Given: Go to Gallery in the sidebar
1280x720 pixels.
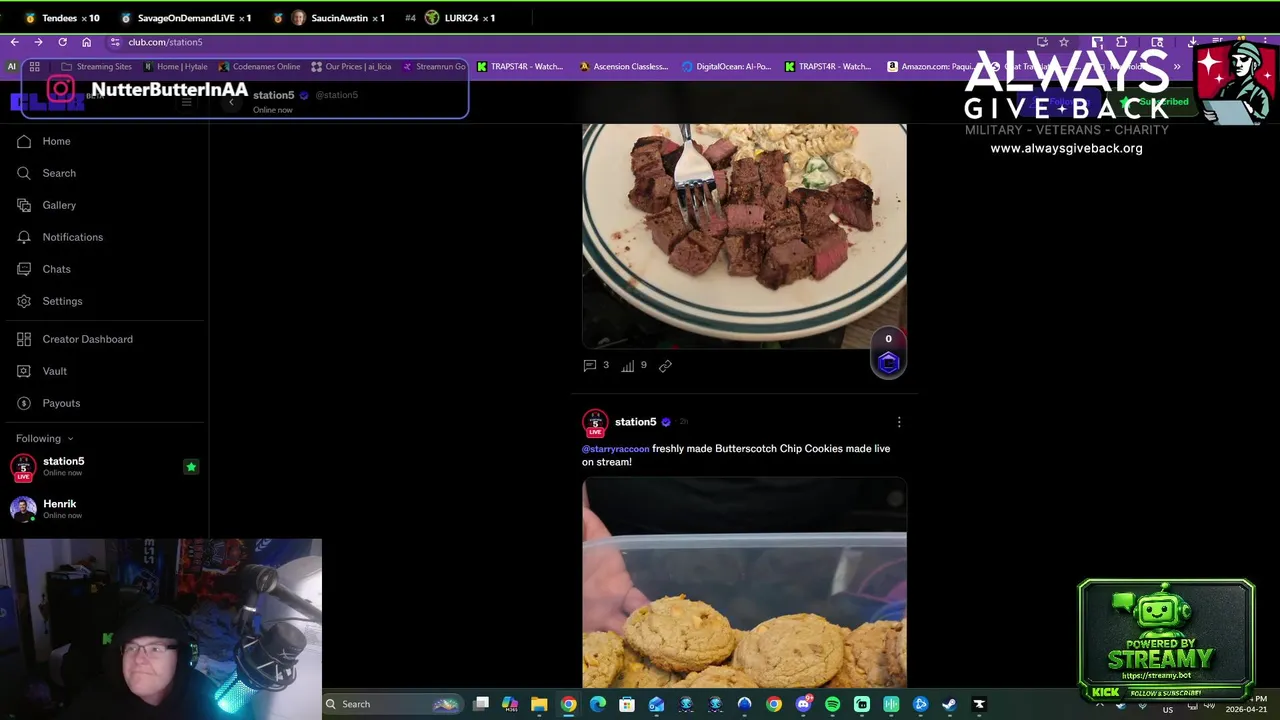Looking at the screenshot, I should pyautogui.click(x=46, y=205).
